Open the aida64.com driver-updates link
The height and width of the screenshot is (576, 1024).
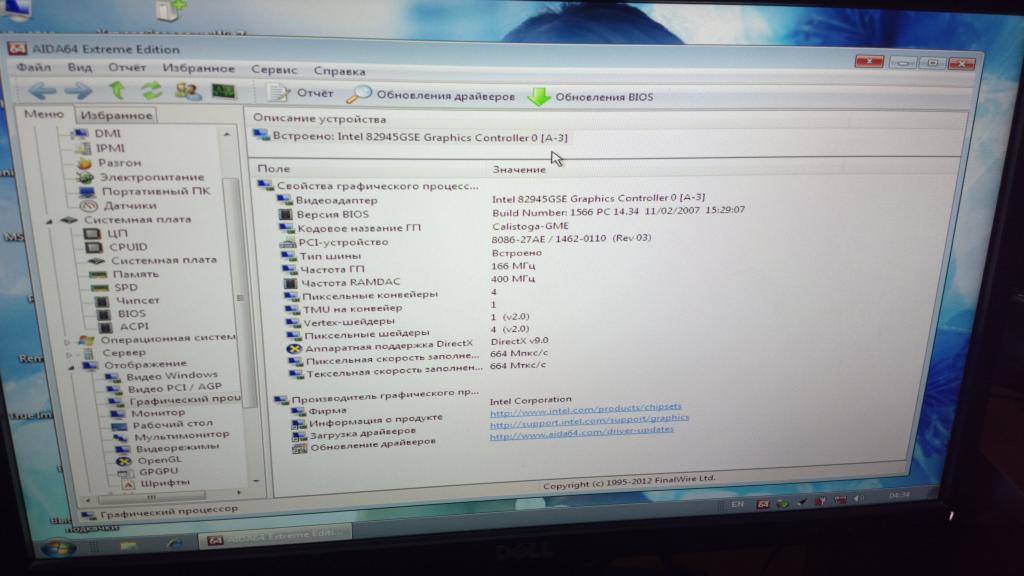(582, 432)
